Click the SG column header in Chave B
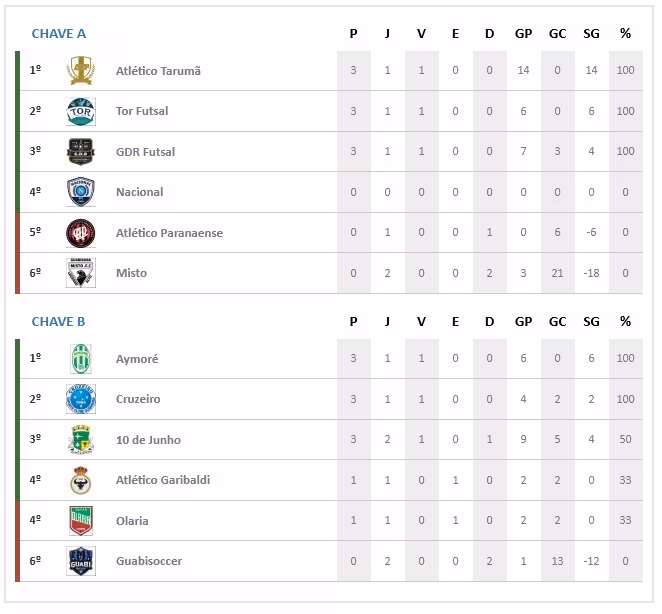Screen dimensions: 662x614 coord(591,322)
